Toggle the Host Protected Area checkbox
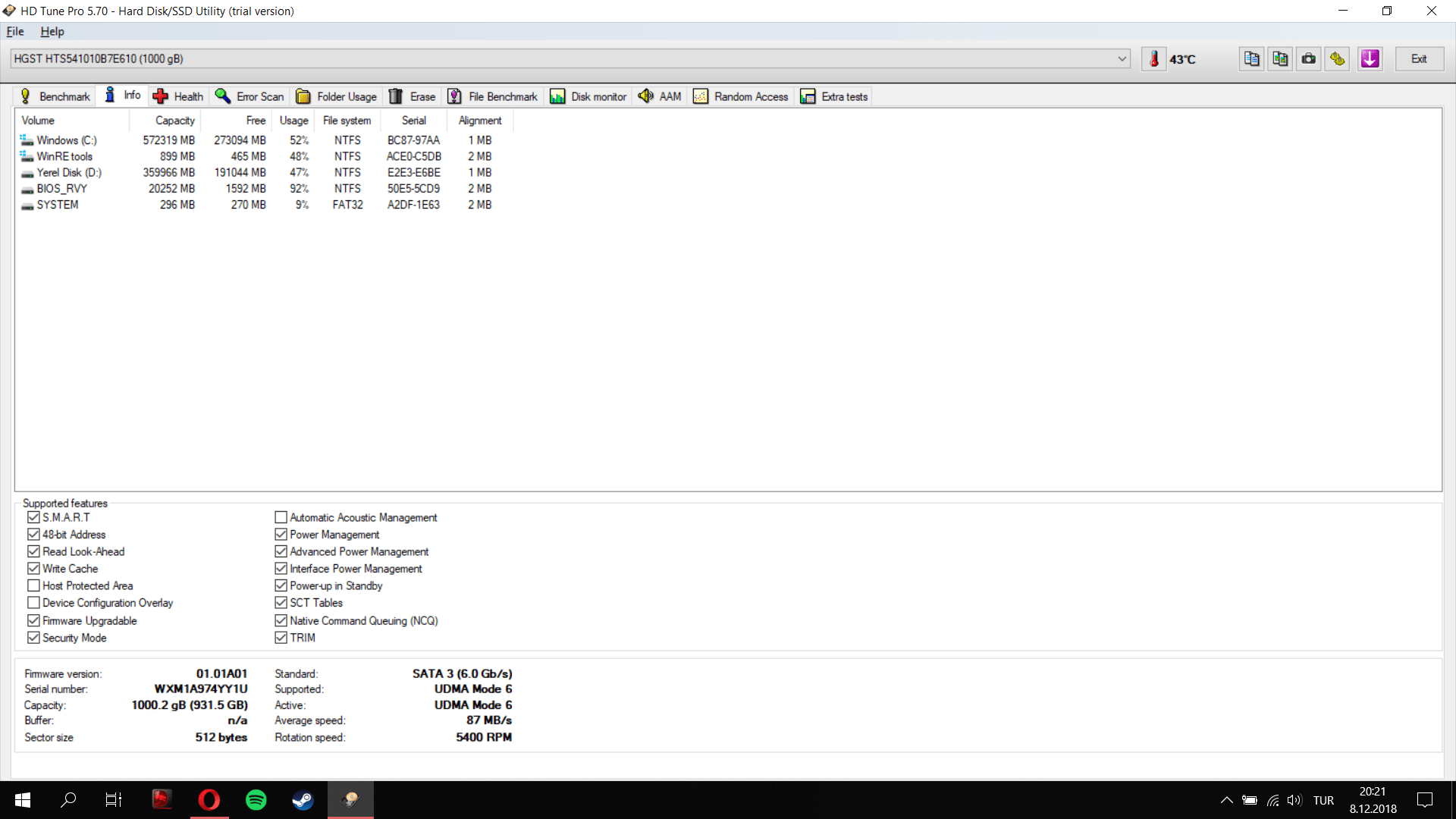This screenshot has height=819, width=1456. (33, 585)
